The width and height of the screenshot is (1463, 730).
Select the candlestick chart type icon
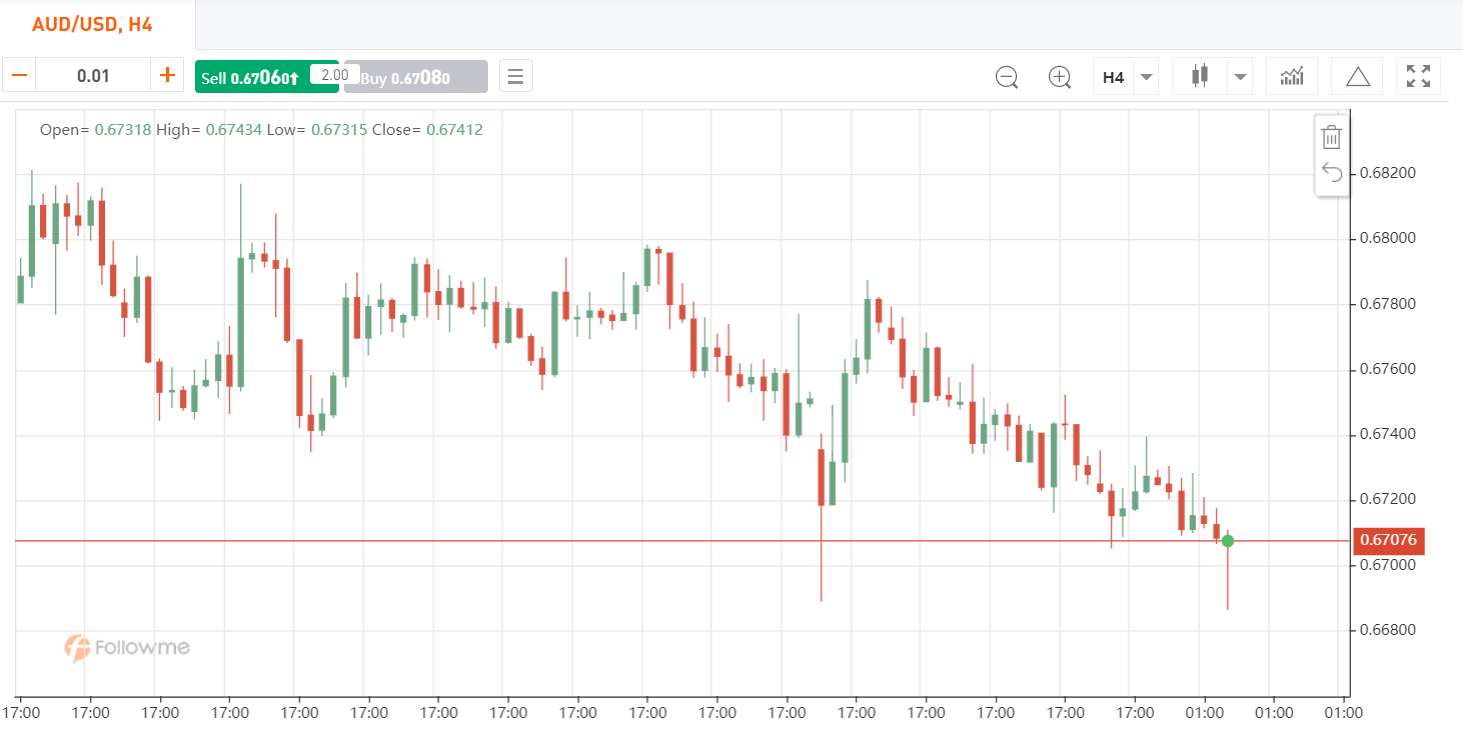tap(1200, 76)
